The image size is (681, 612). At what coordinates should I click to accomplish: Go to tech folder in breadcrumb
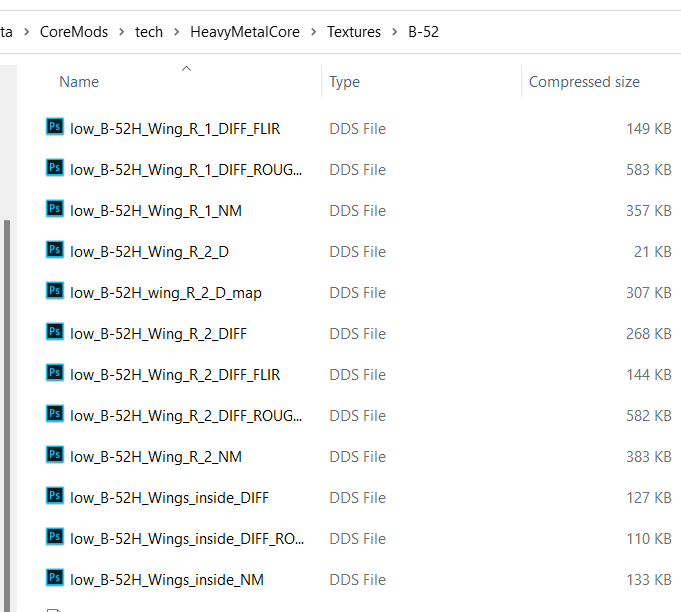coord(149,32)
